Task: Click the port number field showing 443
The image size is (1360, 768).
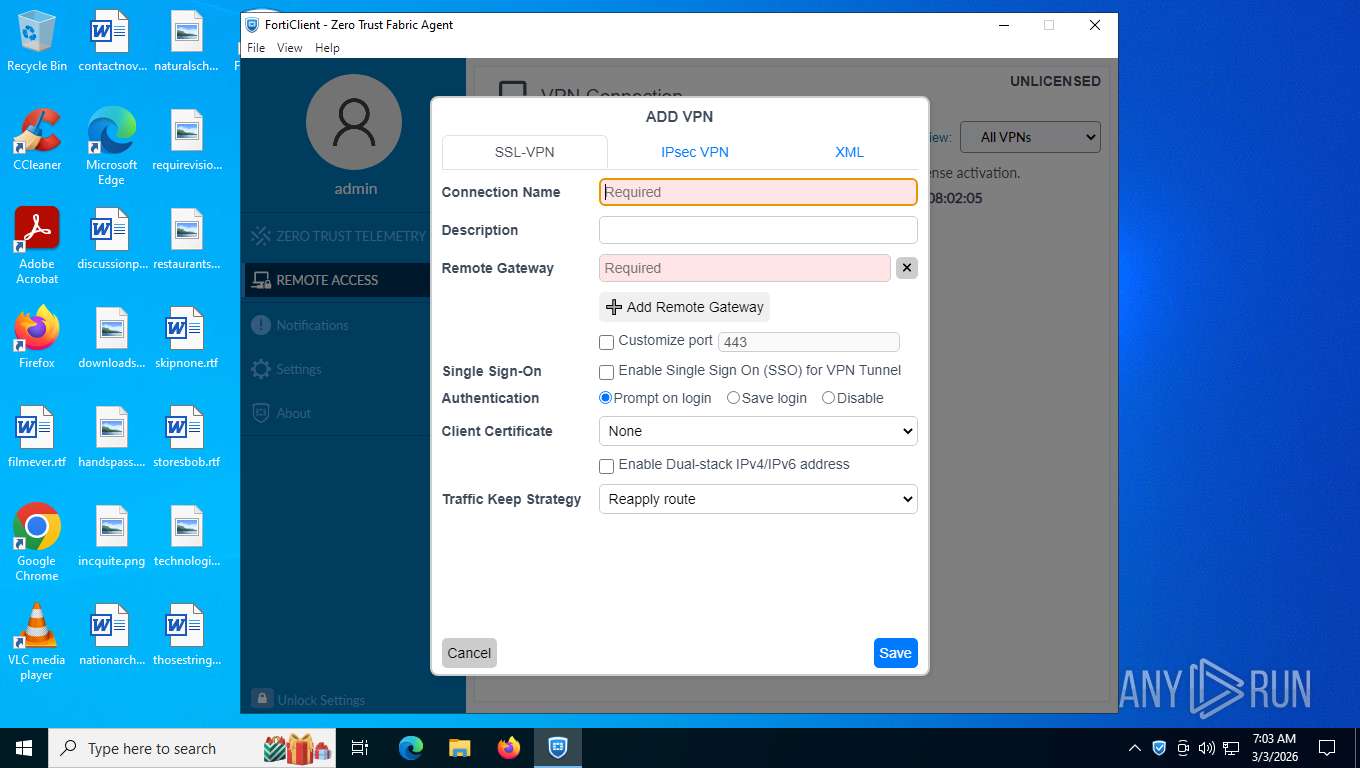Action: 808,342
